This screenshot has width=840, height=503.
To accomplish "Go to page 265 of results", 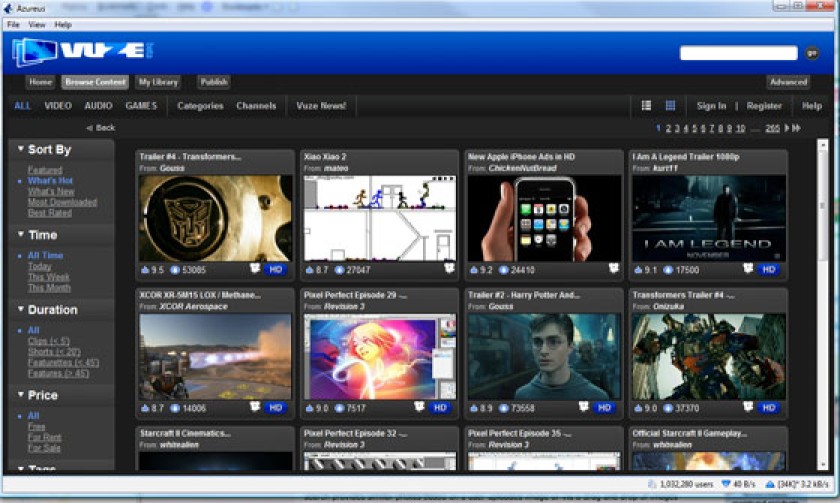I will 772,129.
